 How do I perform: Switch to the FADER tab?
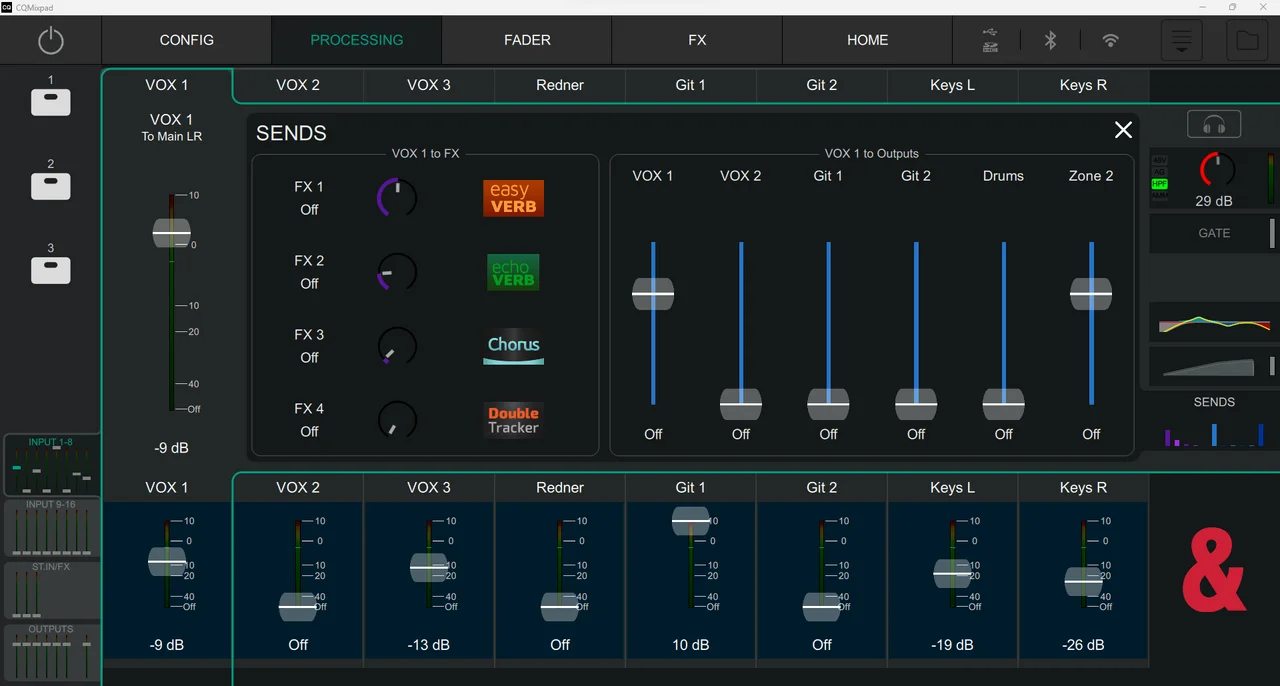527,41
